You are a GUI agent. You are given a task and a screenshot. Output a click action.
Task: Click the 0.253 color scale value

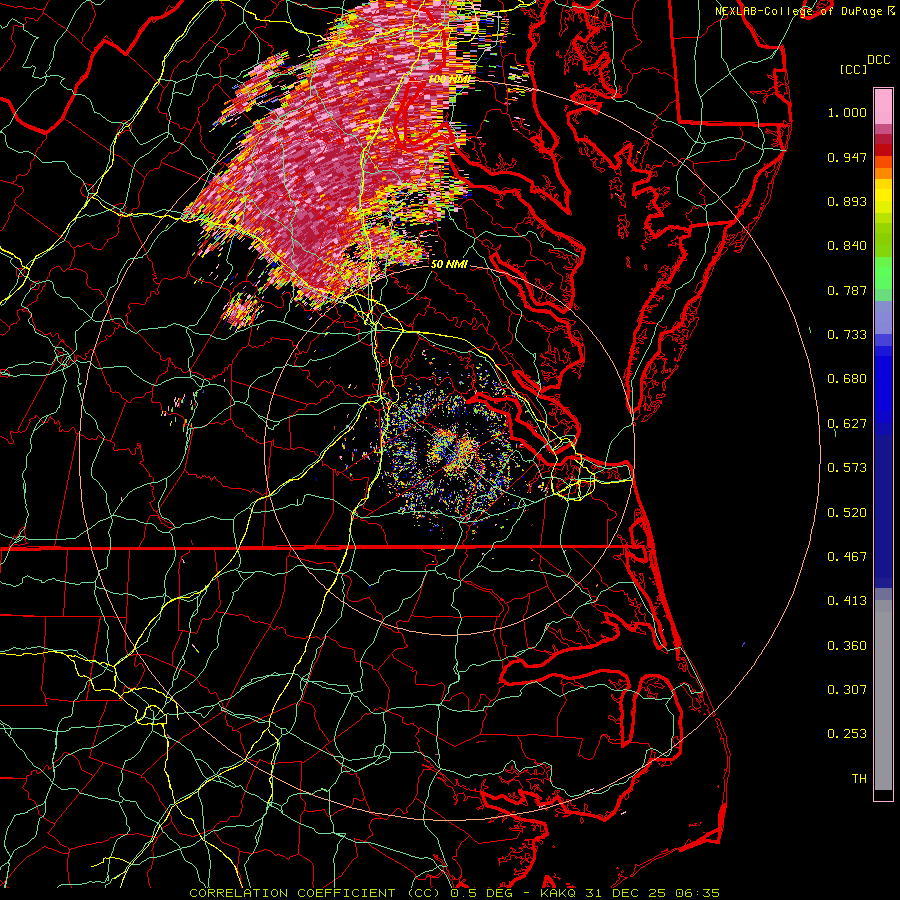tap(847, 734)
